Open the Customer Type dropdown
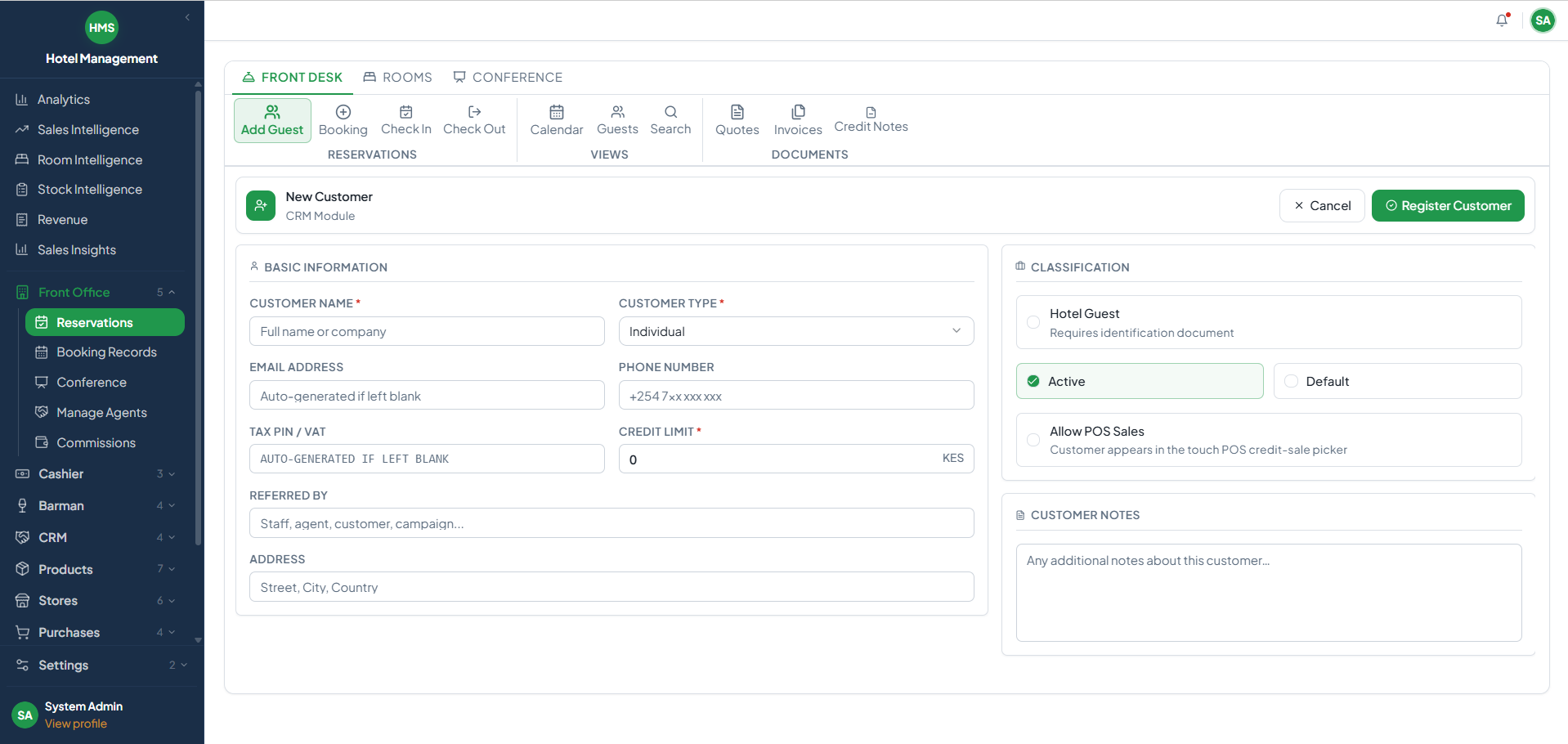The width and height of the screenshot is (1568, 744). coord(796,331)
